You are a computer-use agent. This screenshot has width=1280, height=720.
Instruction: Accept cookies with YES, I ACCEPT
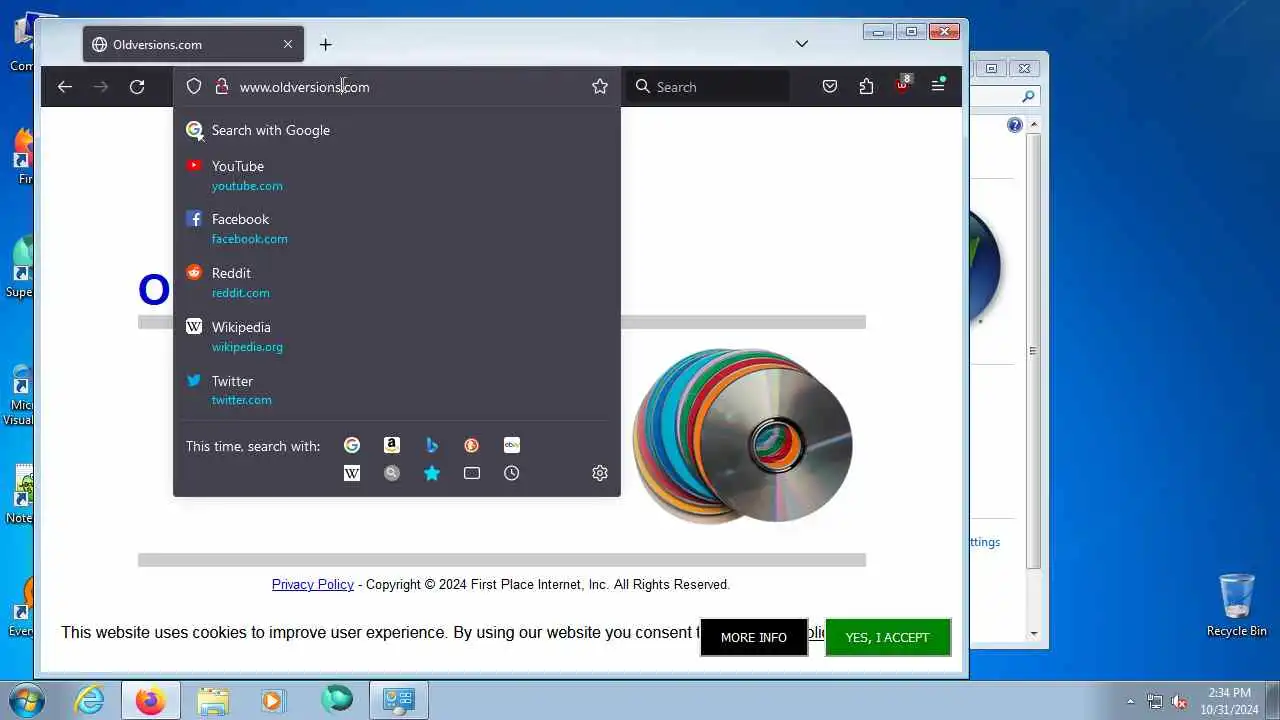pos(887,637)
